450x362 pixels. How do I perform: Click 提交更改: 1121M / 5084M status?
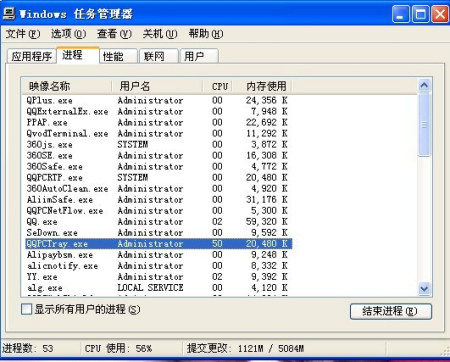(245, 348)
